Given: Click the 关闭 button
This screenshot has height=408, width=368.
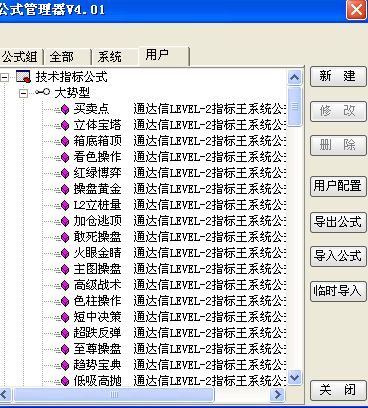Looking at the screenshot, I should click(x=338, y=390).
